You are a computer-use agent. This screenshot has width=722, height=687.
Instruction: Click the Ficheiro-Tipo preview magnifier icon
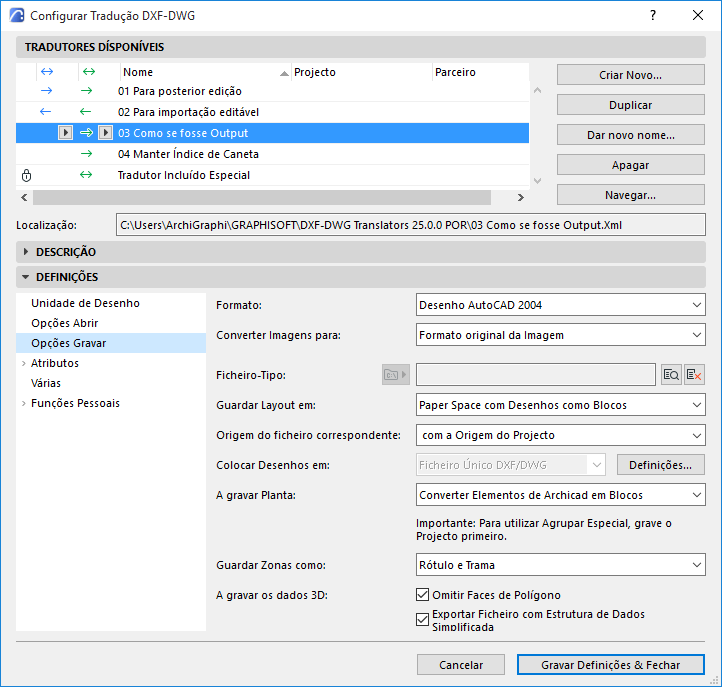[671, 375]
